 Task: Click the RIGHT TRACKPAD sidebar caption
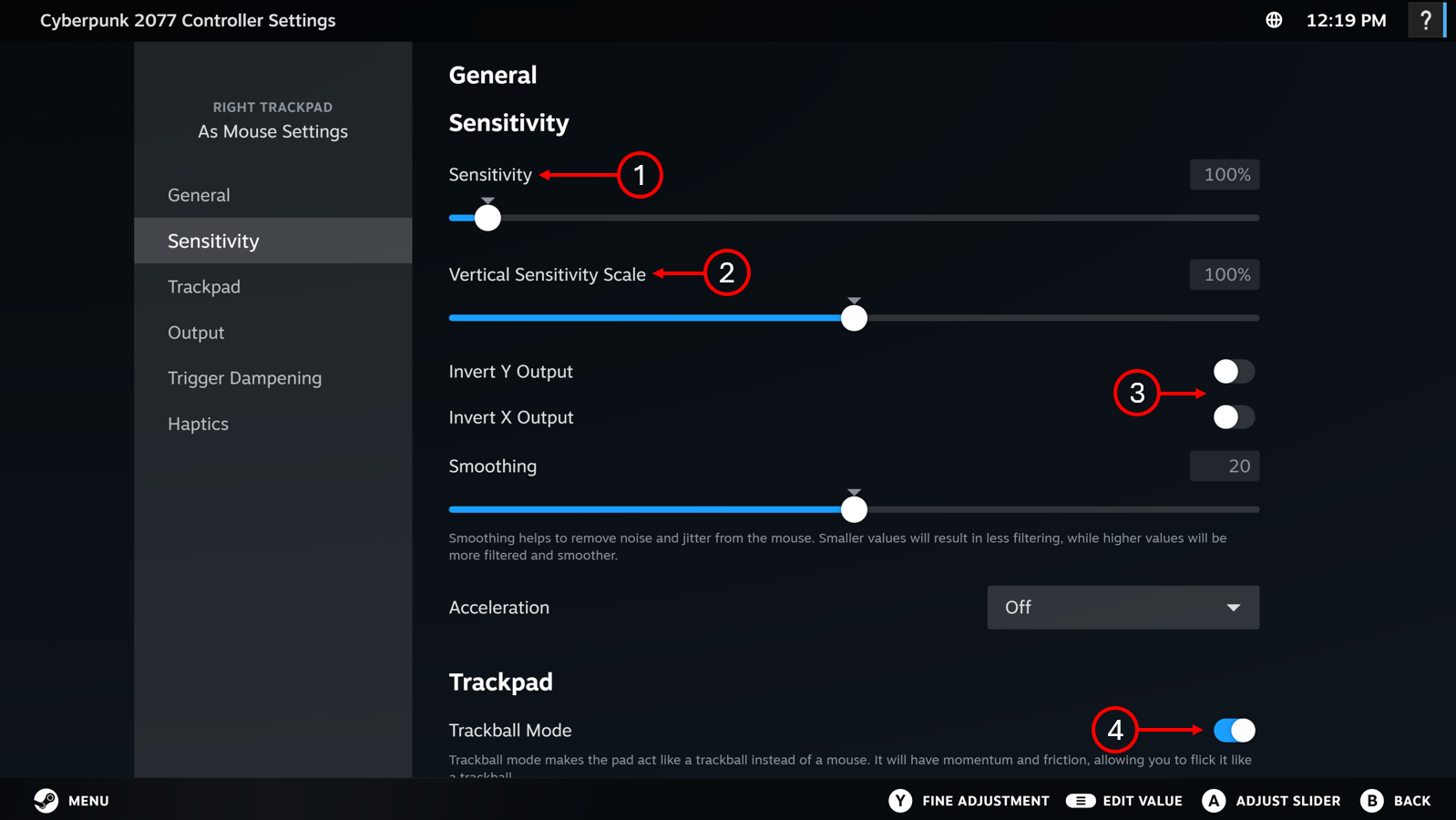pos(273,108)
